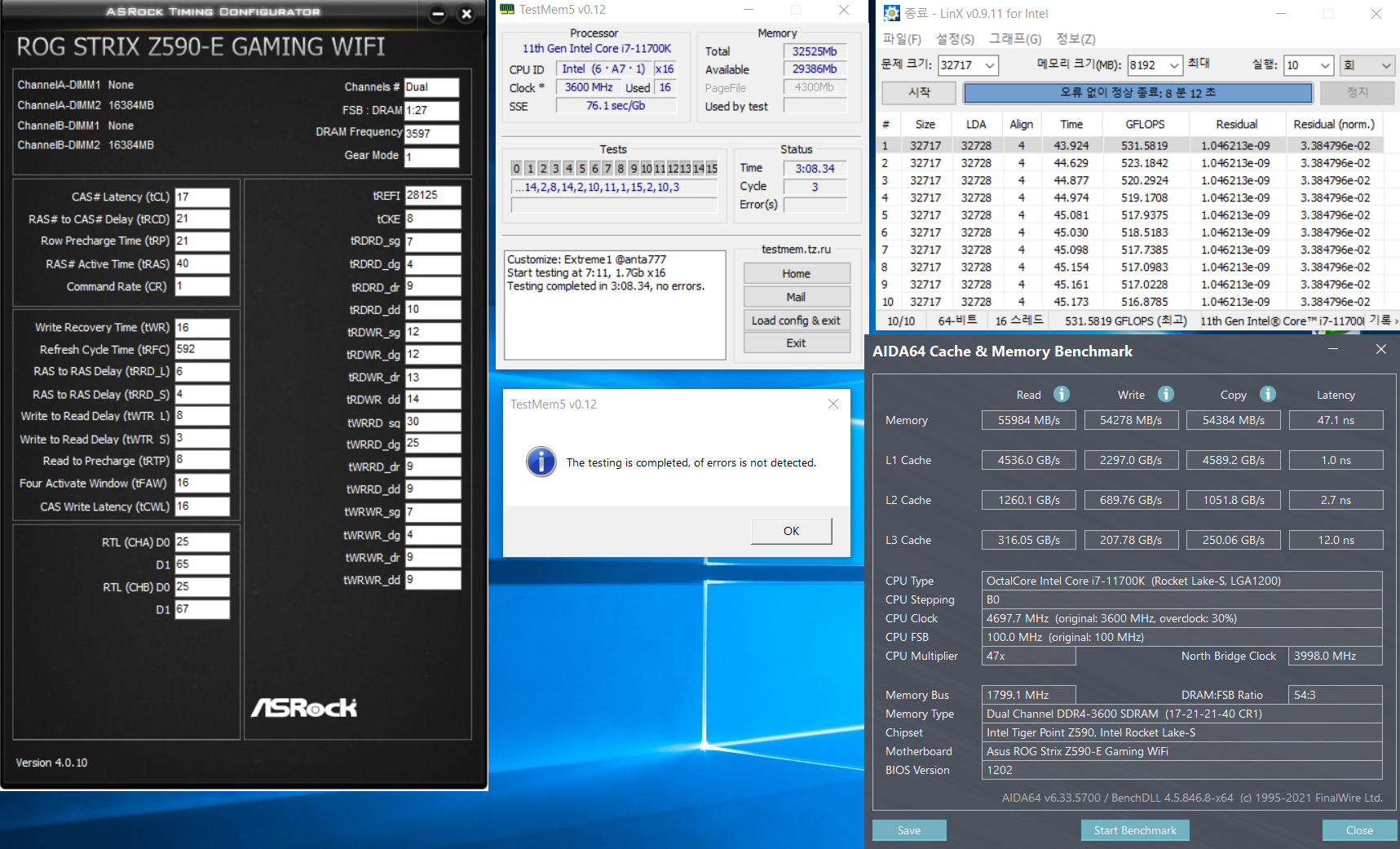
Task: Click the AIDA64 DRAM:FSB Ratio value 54:3
Action: coord(1336,695)
